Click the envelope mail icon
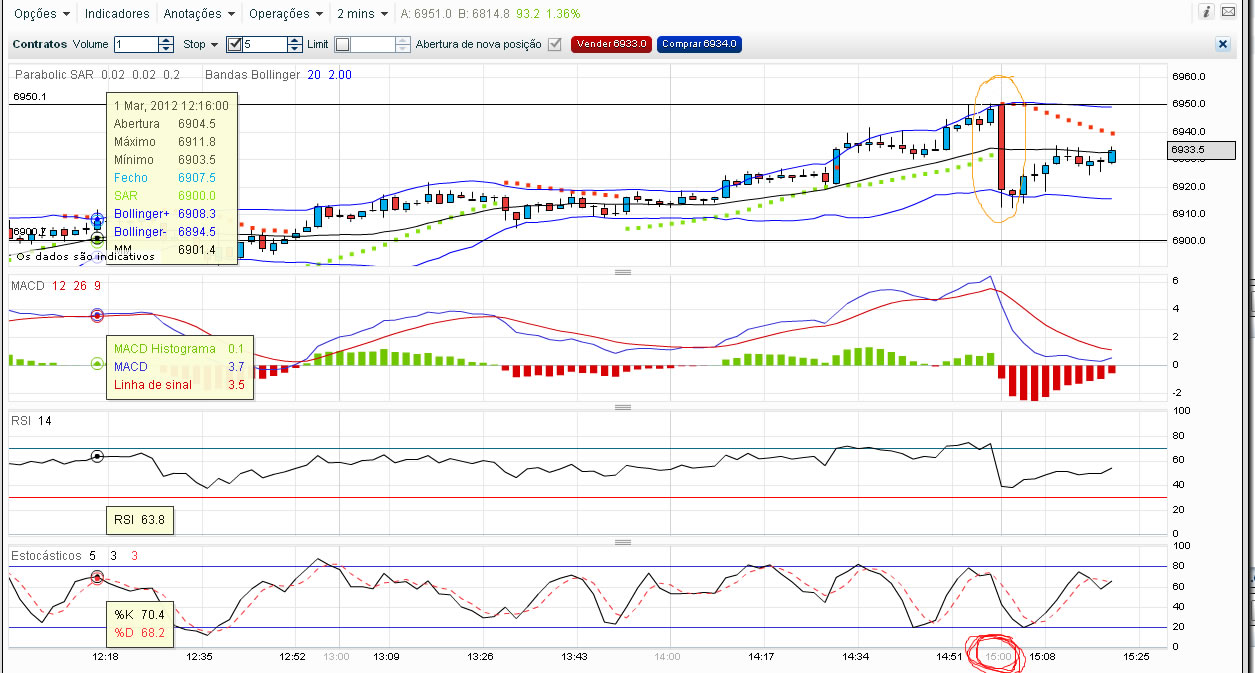 pyautogui.click(x=1227, y=12)
